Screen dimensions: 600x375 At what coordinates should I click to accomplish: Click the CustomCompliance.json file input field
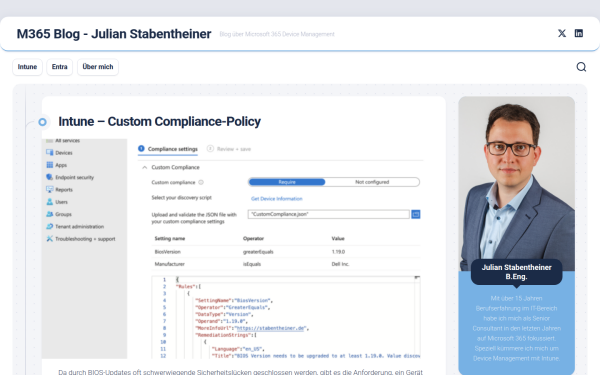coord(329,214)
